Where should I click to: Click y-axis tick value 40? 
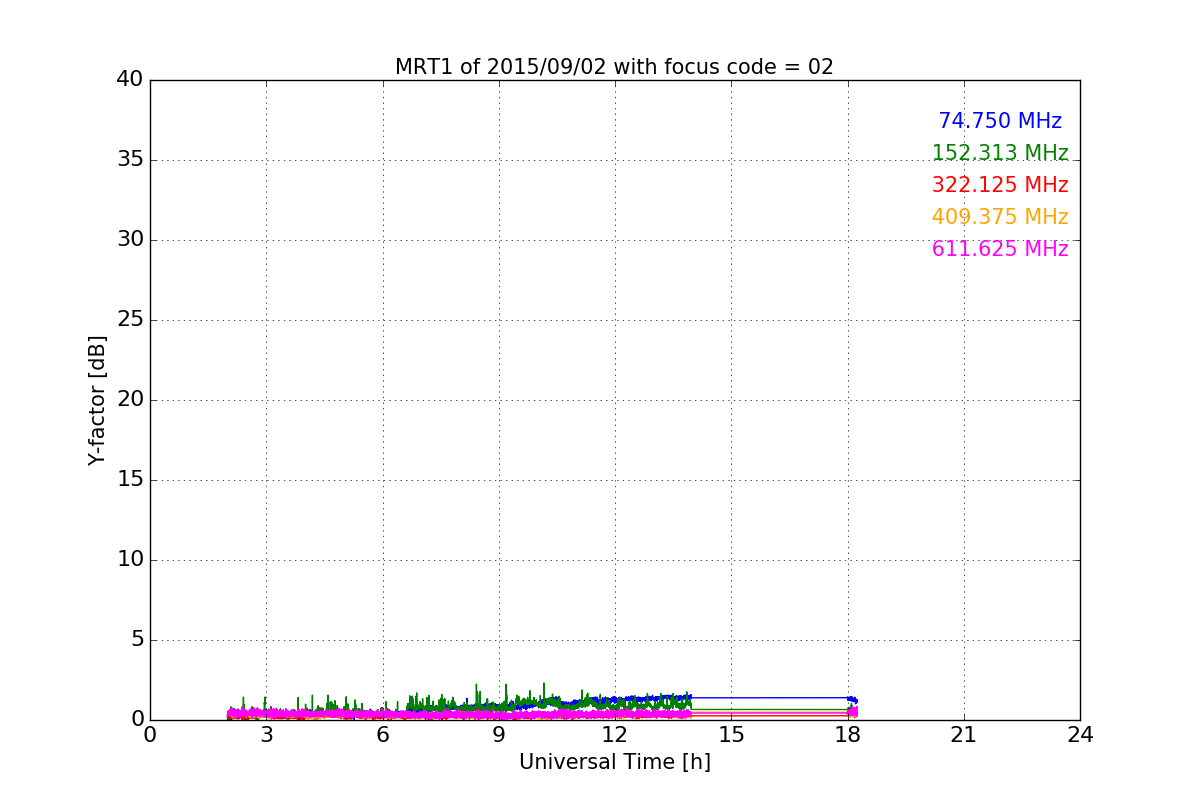pyautogui.click(x=130, y=80)
